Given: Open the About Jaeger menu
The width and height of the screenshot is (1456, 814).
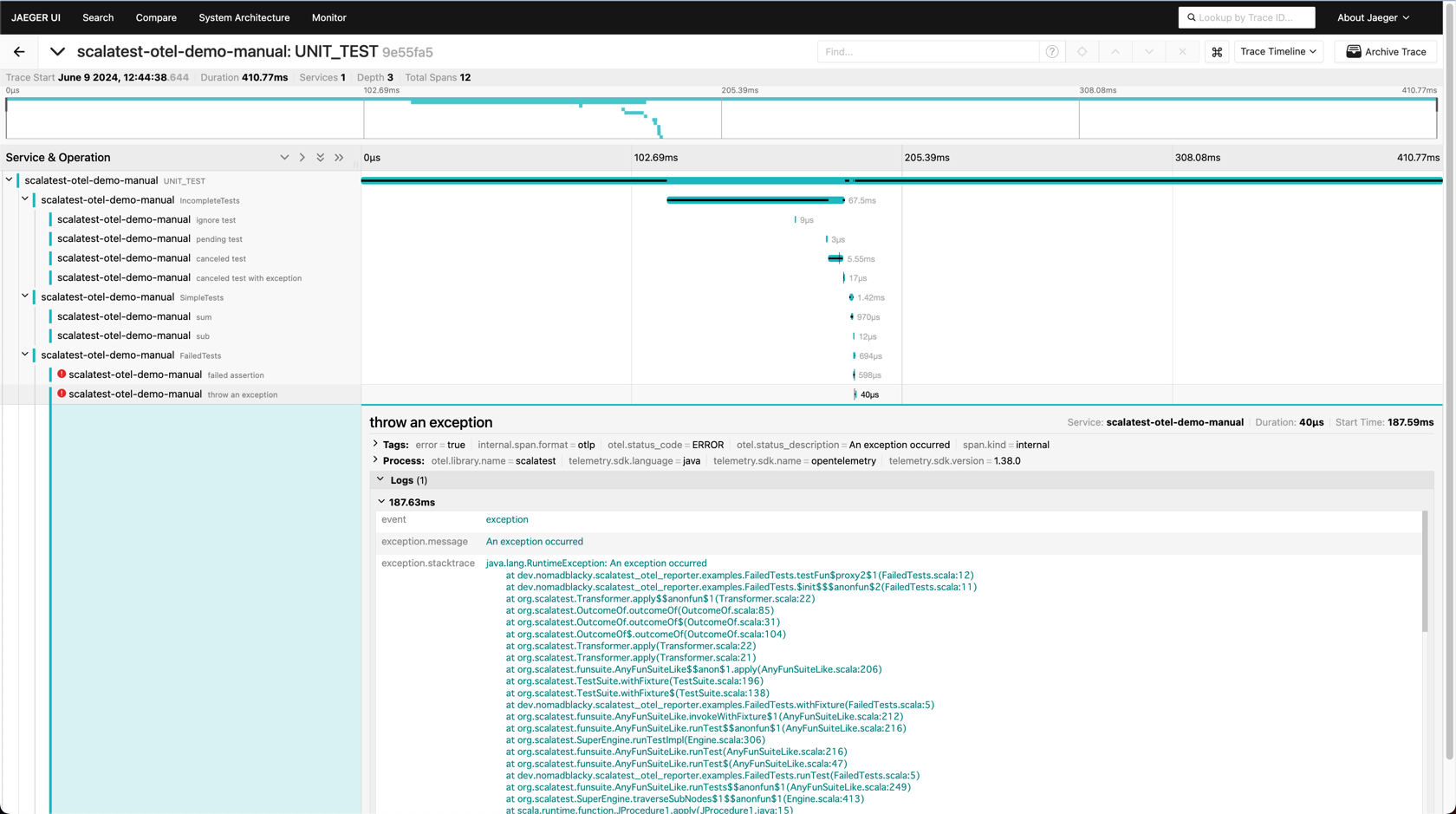Looking at the screenshot, I should (x=1373, y=17).
